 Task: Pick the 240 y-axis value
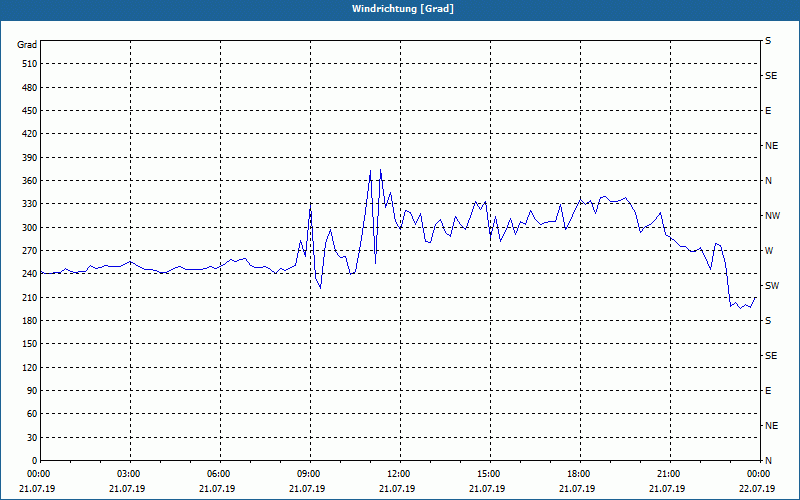pos(30,274)
